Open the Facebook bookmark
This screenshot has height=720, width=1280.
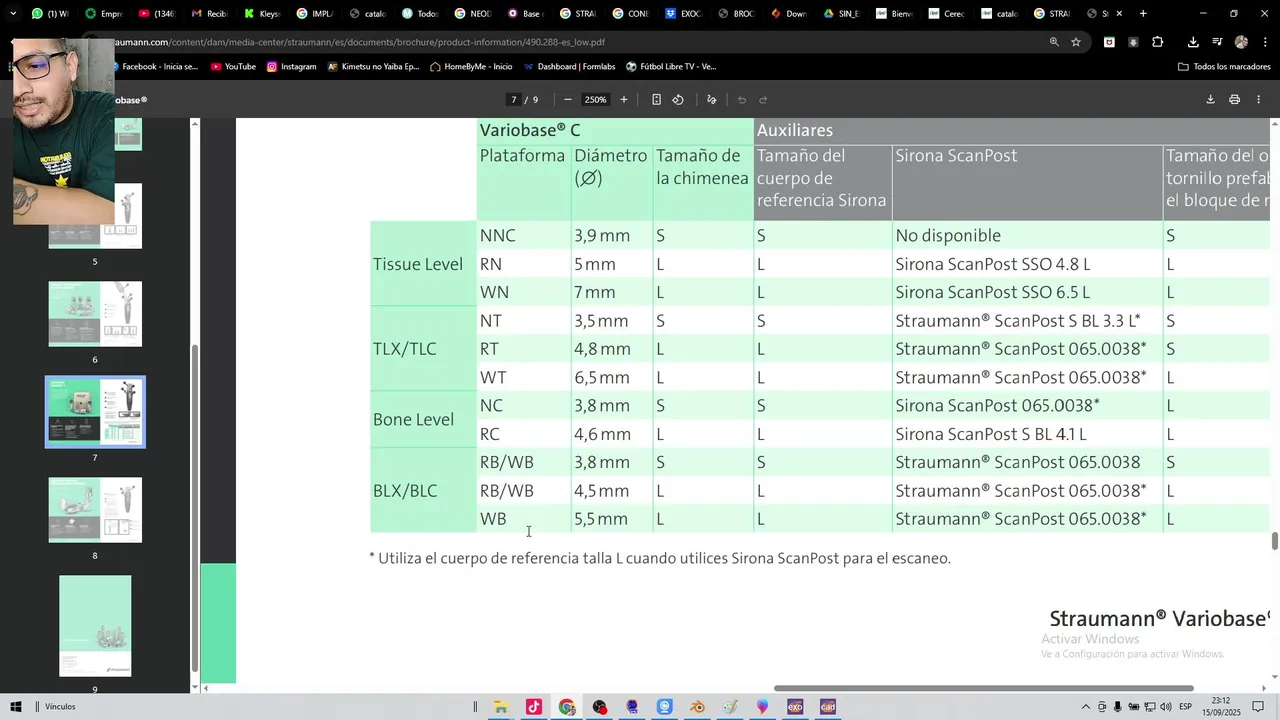[154, 67]
